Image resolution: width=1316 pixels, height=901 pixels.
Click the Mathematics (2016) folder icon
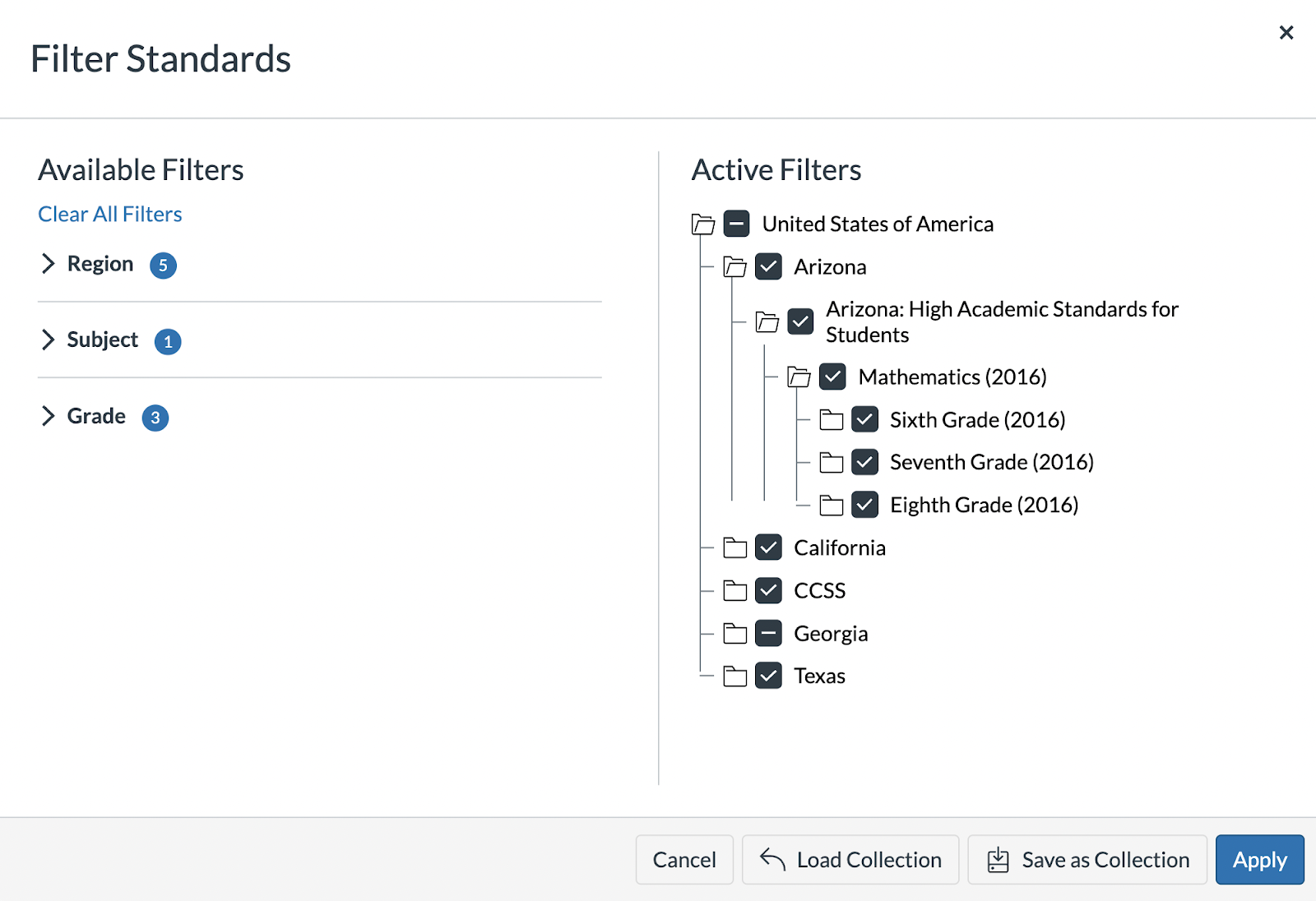point(799,377)
